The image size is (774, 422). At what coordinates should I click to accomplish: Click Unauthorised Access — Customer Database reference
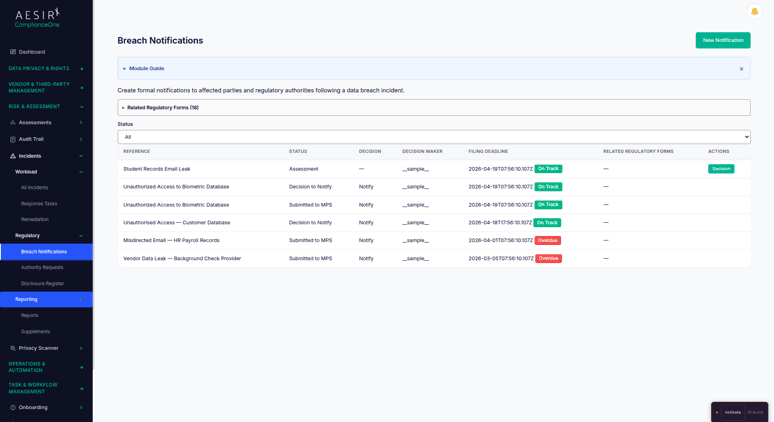(x=176, y=223)
